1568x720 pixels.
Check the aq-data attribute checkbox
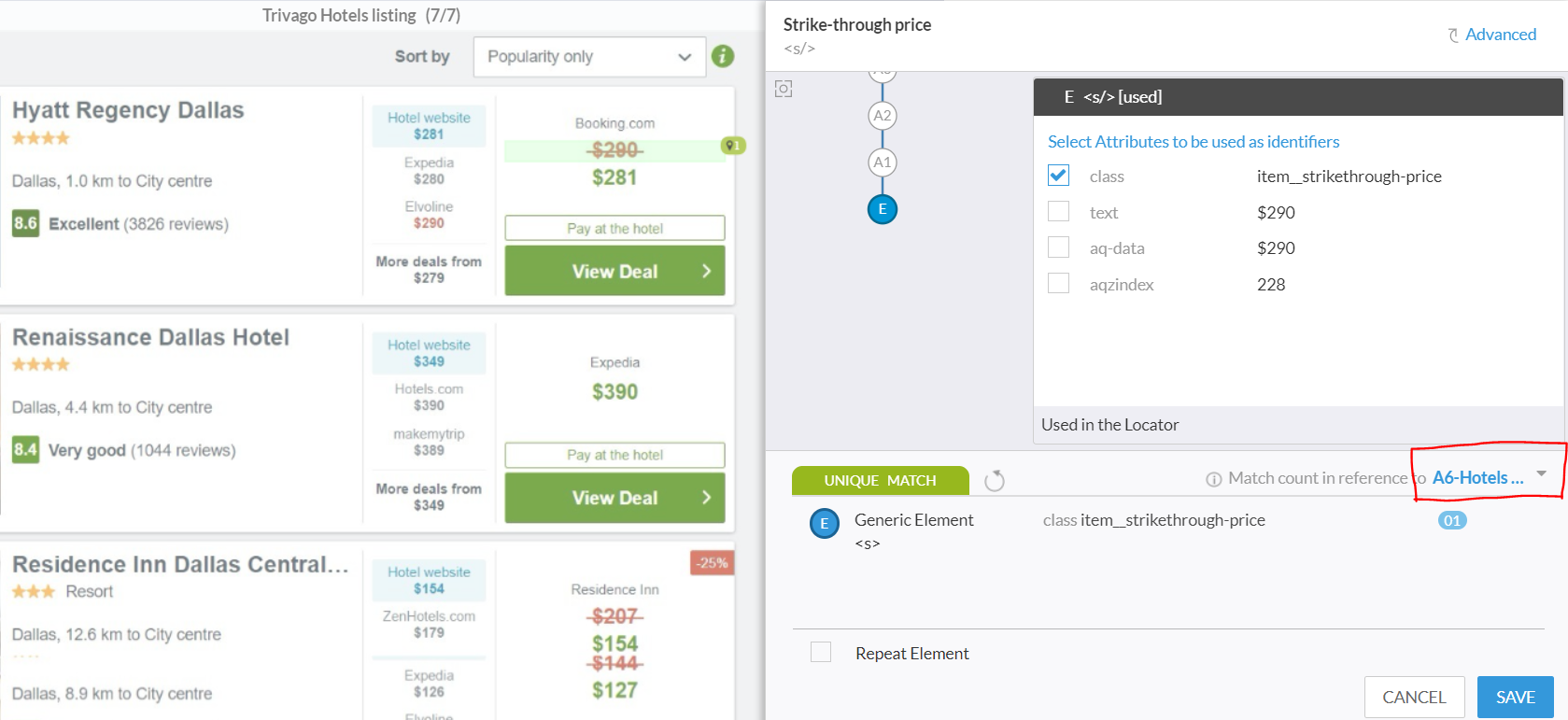[x=1058, y=247]
